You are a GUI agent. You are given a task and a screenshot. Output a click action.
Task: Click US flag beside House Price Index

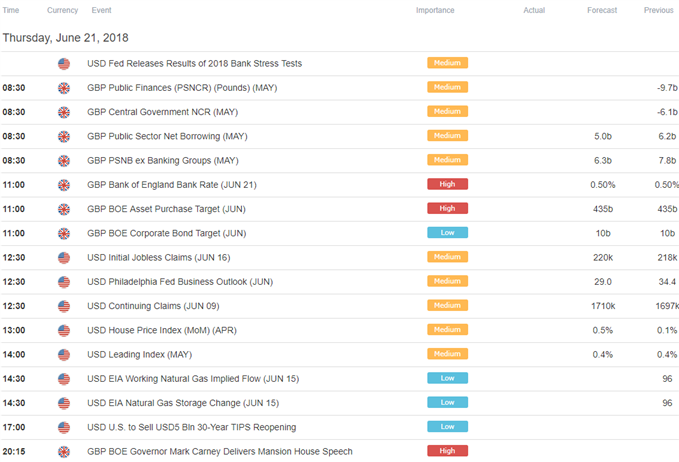coord(64,330)
